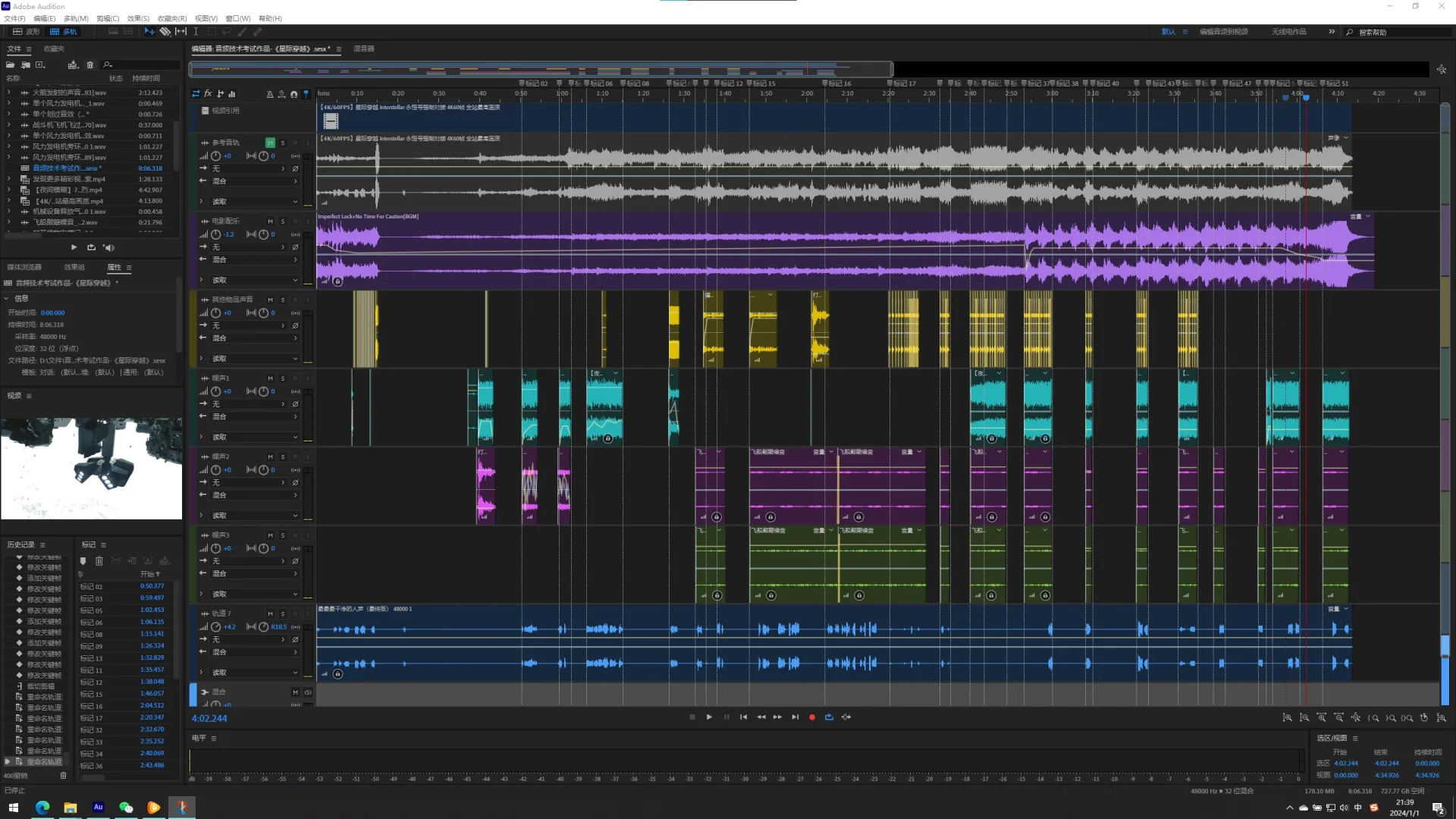Select the Slip tool in toolbar
Image resolution: width=1456 pixels, height=819 pixels.
tap(180, 32)
